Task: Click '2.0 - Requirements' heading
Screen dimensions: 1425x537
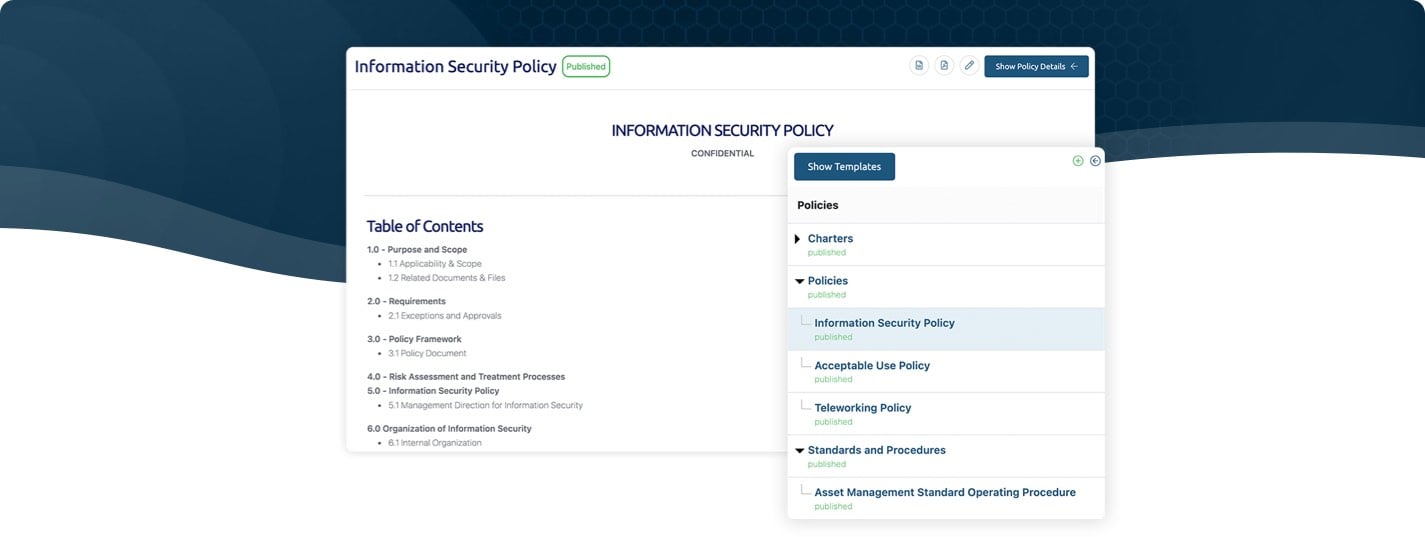Action: [x=406, y=301]
